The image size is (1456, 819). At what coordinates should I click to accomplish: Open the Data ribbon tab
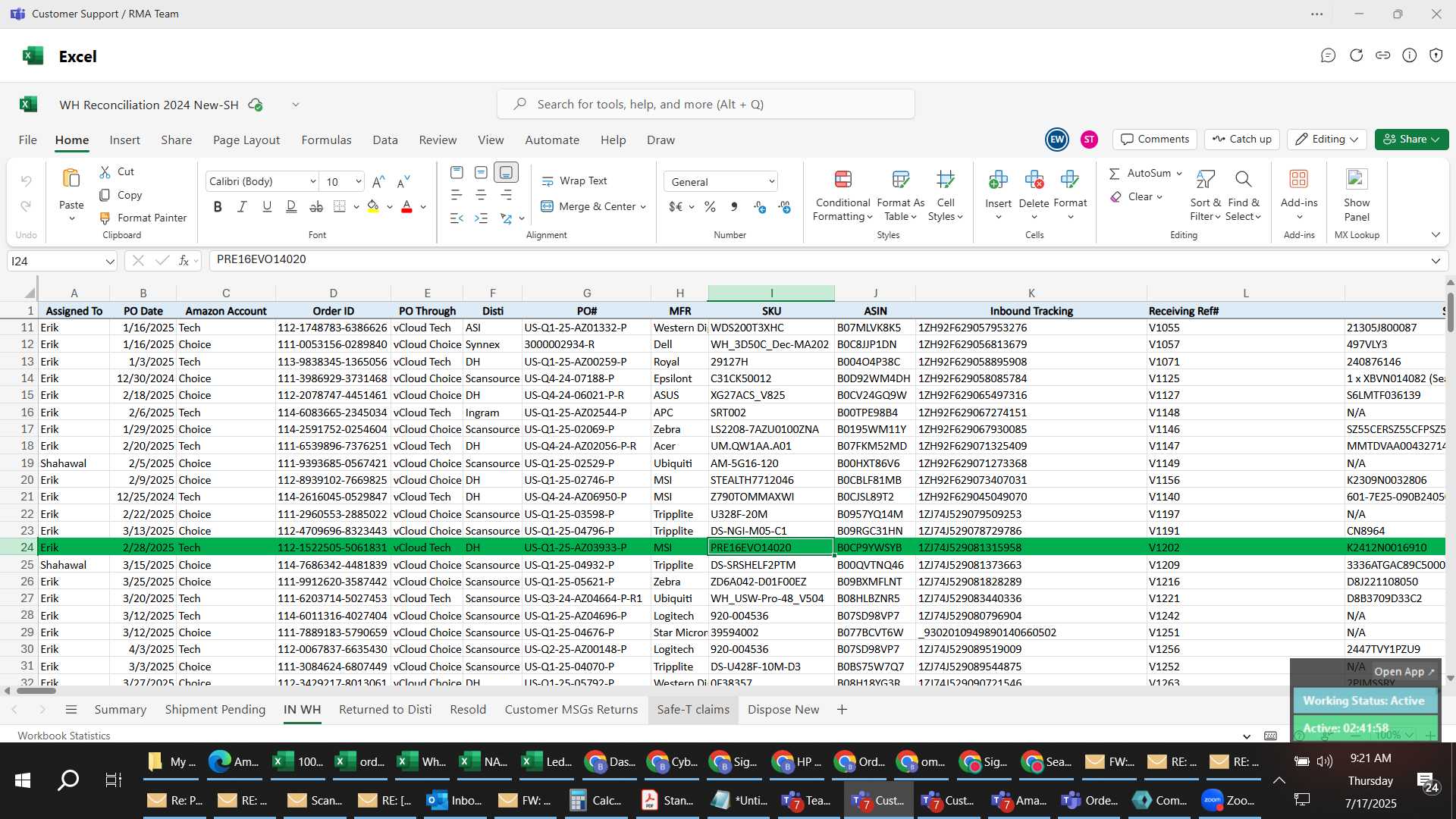pyautogui.click(x=385, y=140)
